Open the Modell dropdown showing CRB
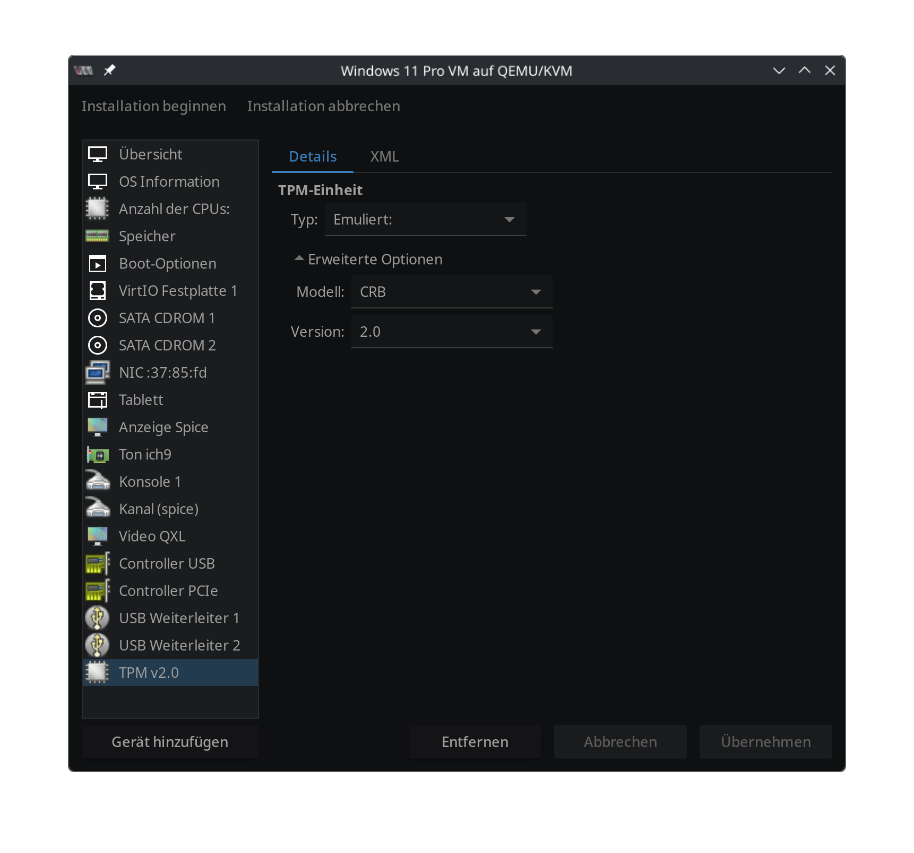The height and width of the screenshot is (853, 914). pyautogui.click(x=452, y=292)
